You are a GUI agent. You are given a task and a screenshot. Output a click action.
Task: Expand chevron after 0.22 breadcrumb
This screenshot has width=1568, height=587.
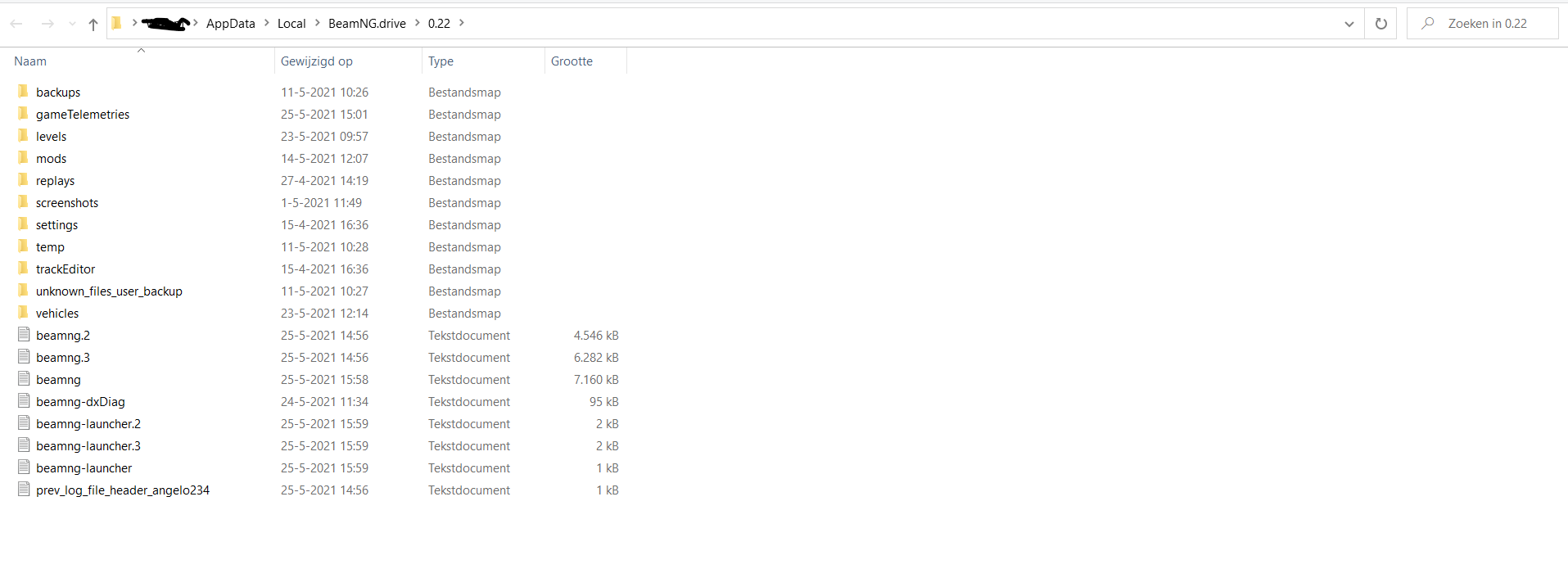(462, 23)
